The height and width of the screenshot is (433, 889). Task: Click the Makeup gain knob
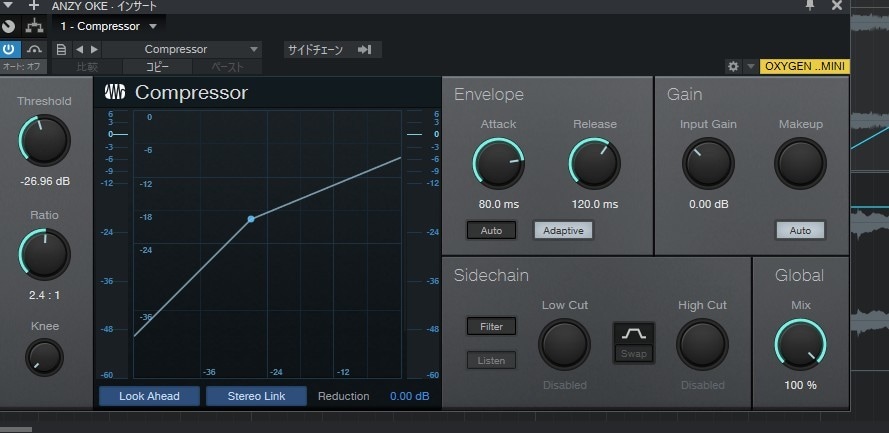click(801, 163)
